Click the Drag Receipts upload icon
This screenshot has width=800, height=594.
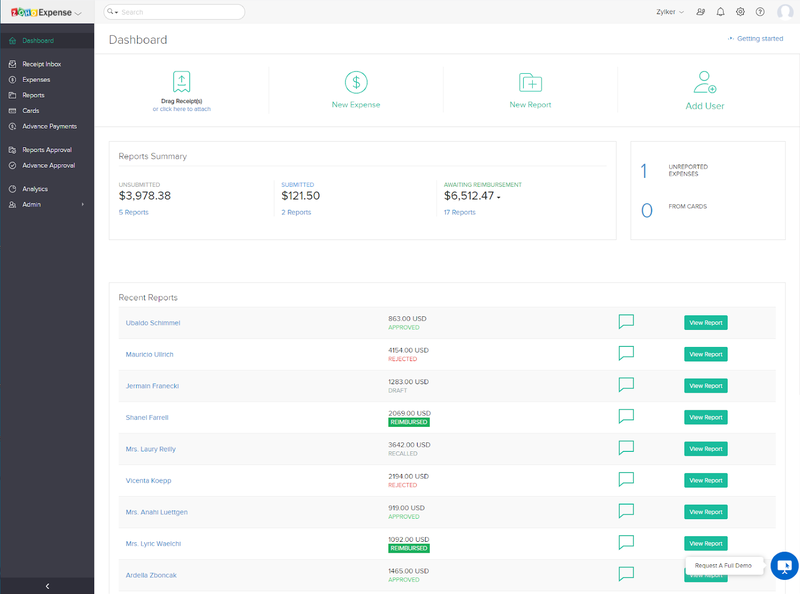(x=182, y=82)
